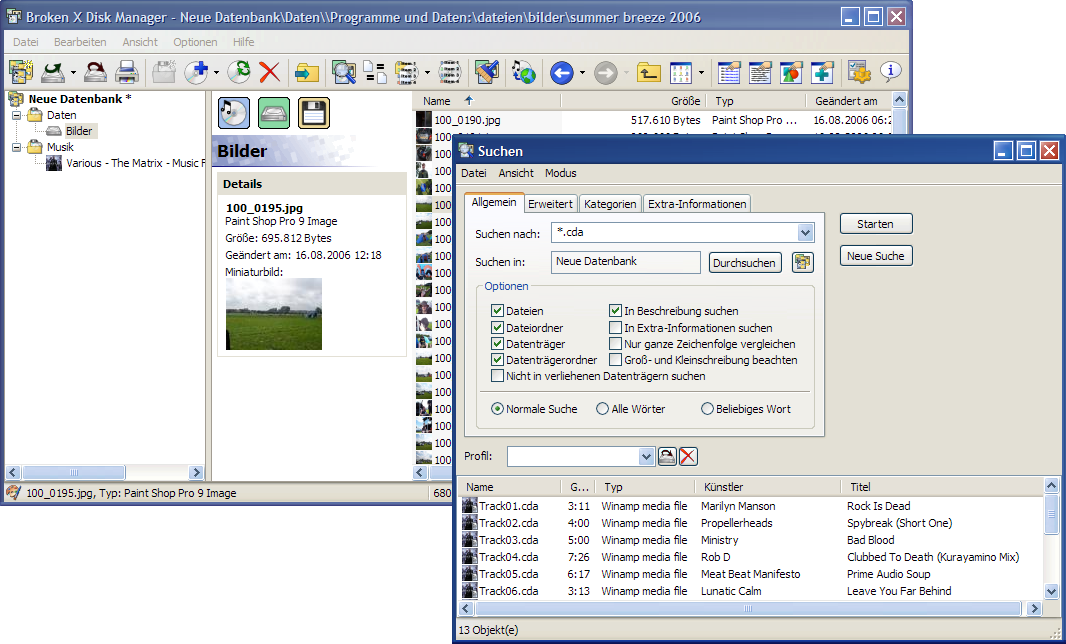Click the blue info icon in toolbar
The width and height of the screenshot is (1066, 644).
pyautogui.click(x=890, y=72)
